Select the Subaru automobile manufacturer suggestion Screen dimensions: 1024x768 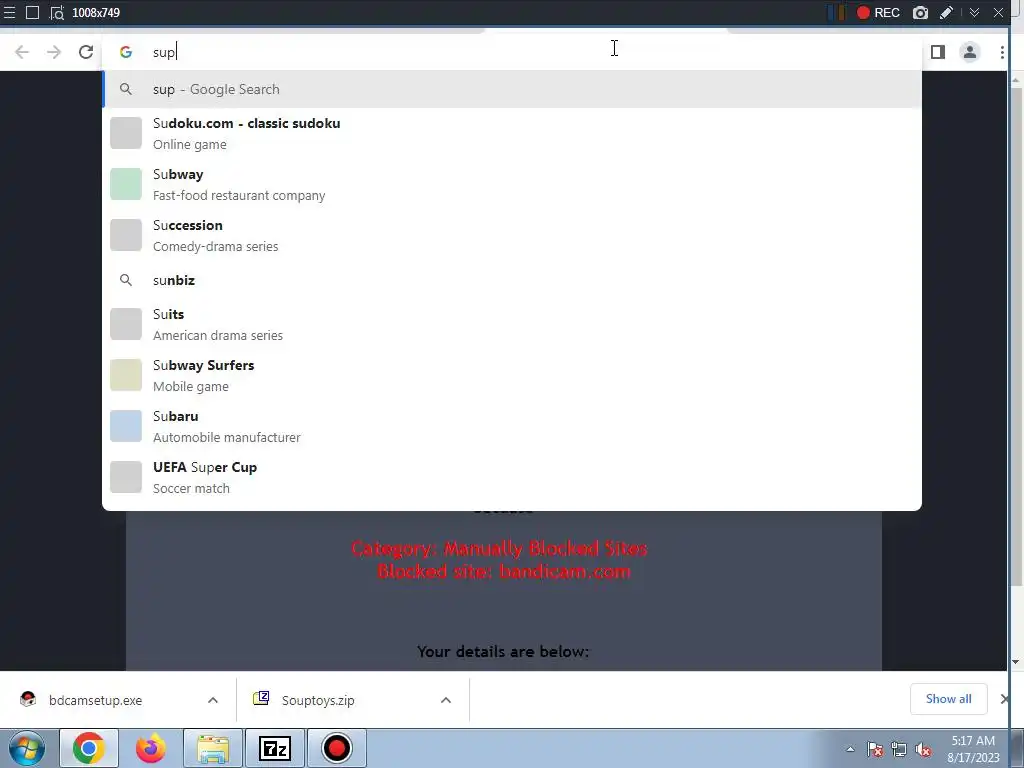point(512,426)
